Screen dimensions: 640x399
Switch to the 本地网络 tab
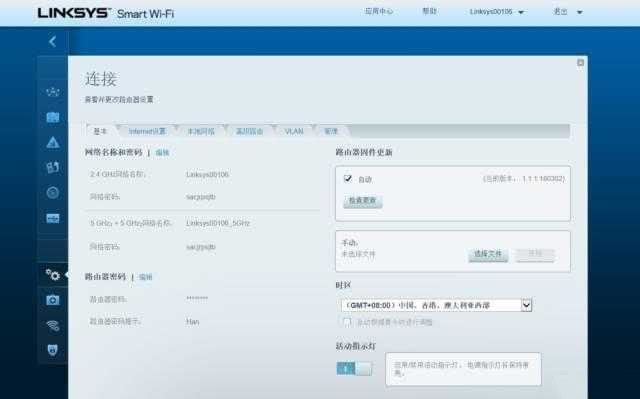tap(201, 131)
